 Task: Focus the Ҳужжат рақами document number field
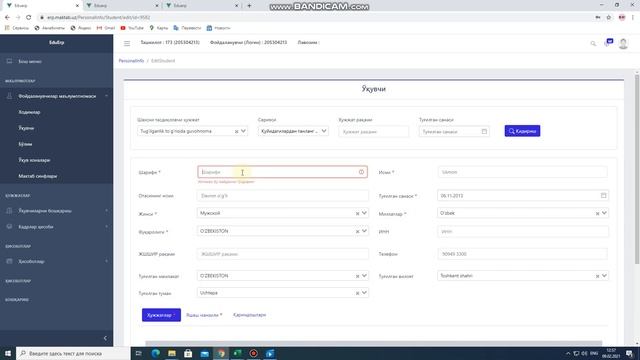pos(373,131)
